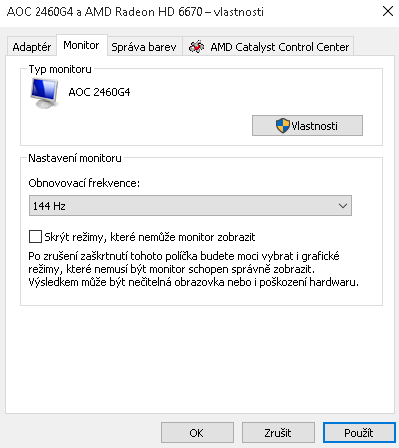
Task: Cancel with the Zrušit button
Action: coord(278,433)
